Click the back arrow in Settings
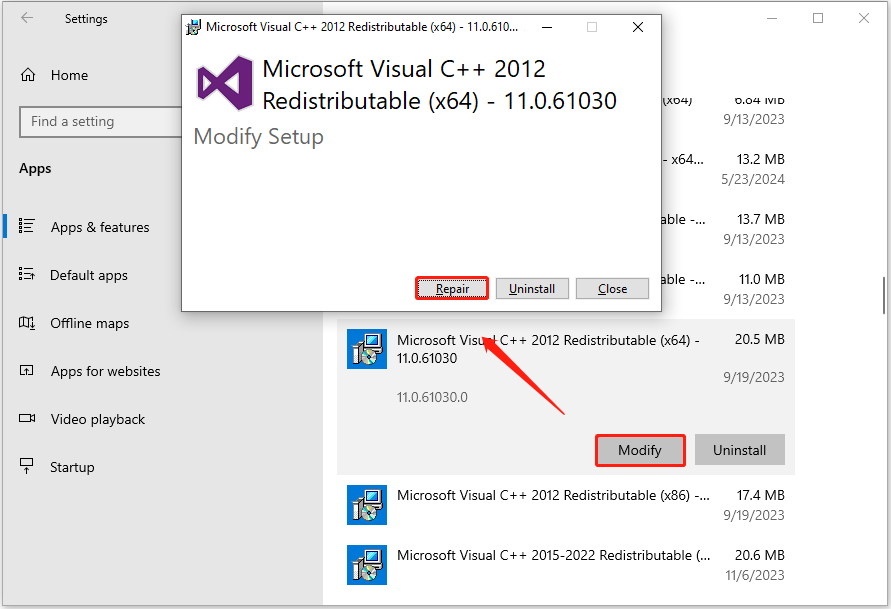The image size is (891, 609). coord(28,18)
